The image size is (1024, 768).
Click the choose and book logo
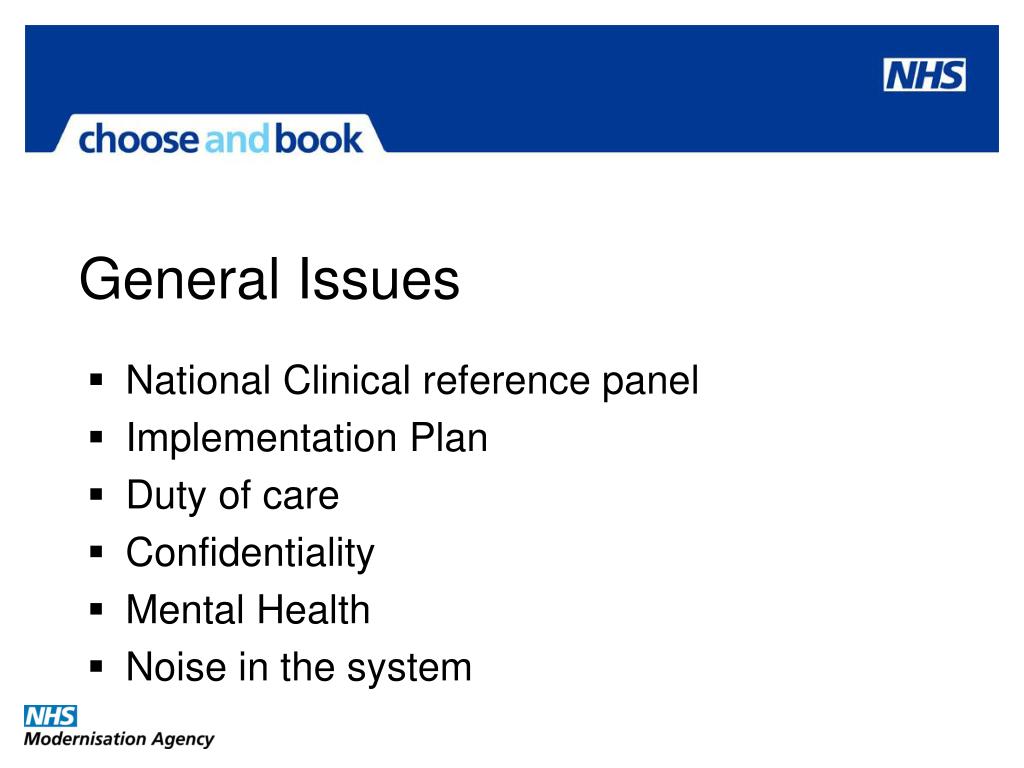coord(220,138)
